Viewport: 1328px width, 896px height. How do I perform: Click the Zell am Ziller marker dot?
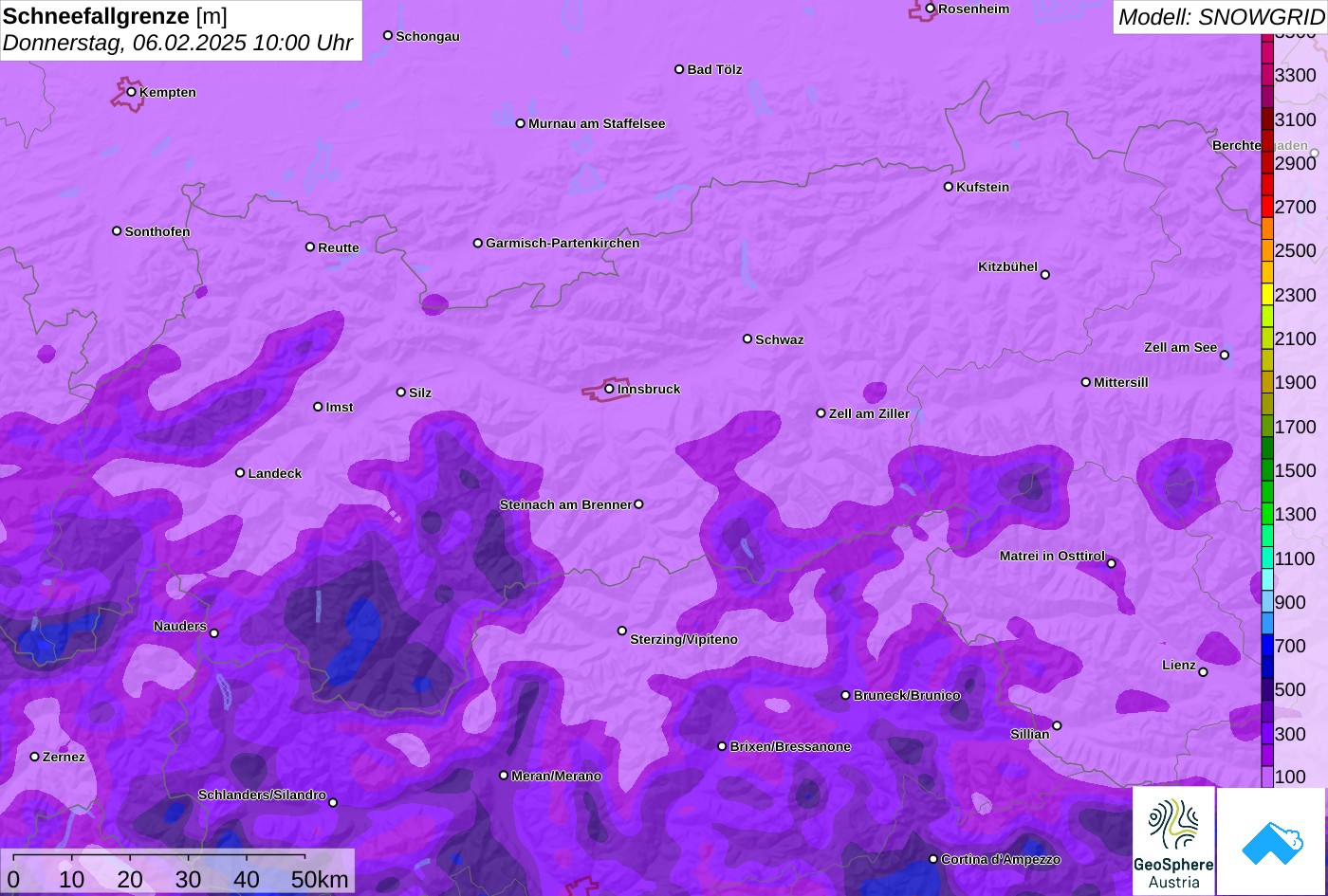point(821,413)
